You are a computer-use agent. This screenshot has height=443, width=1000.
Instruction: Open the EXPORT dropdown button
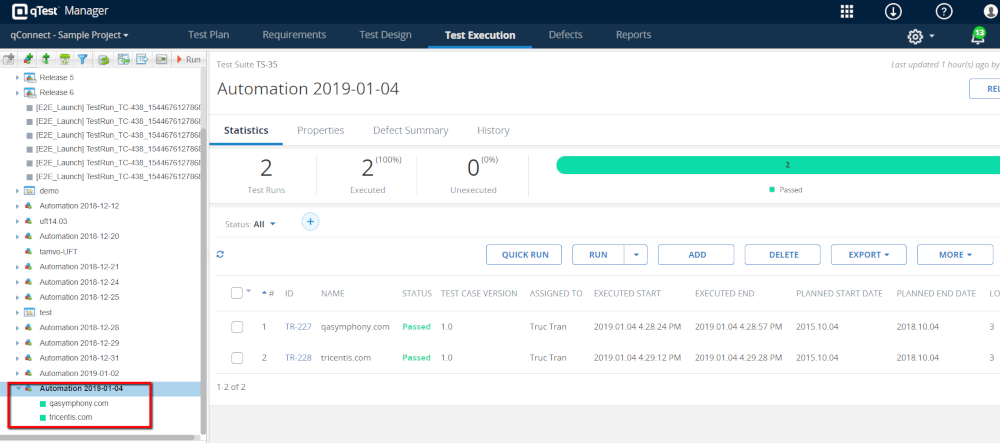(x=868, y=255)
